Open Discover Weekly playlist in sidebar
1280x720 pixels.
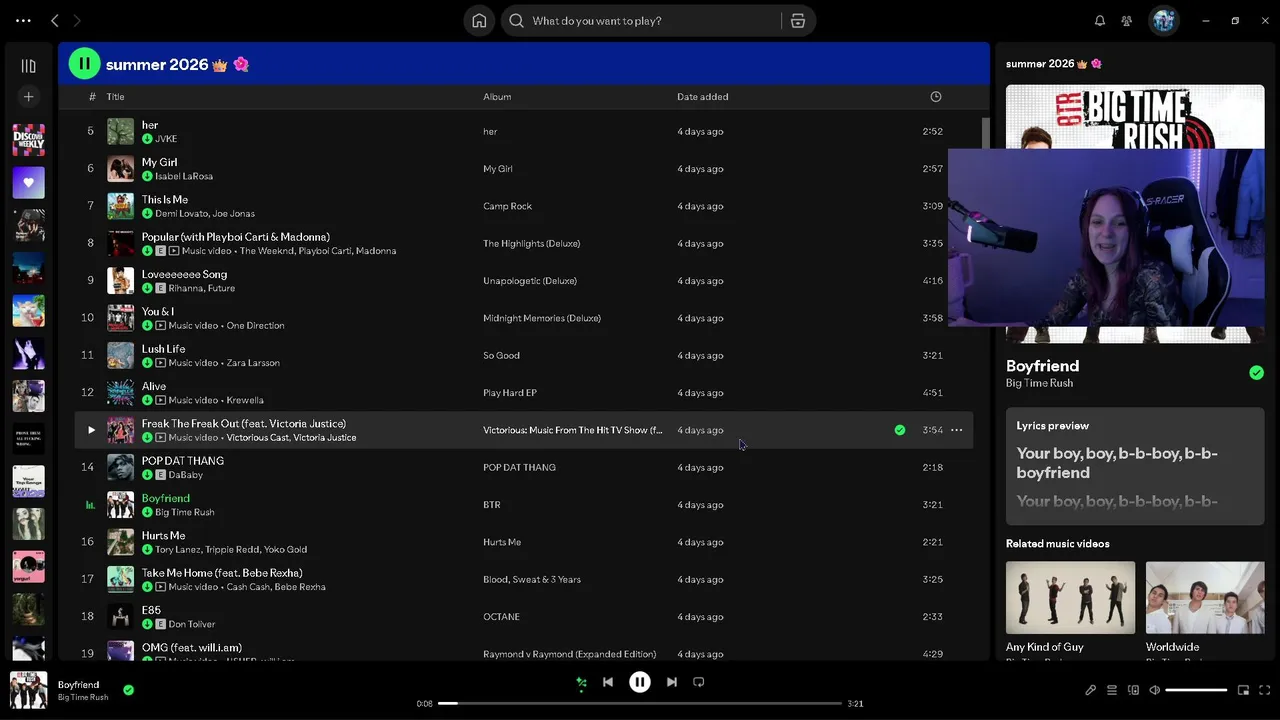28,140
